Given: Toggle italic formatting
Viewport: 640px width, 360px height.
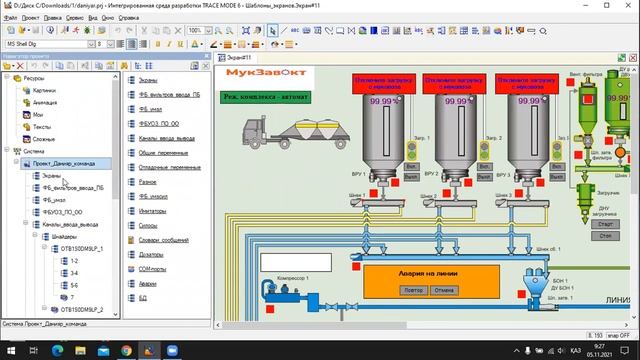Looking at the screenshot, I should (x=169, y=44).
